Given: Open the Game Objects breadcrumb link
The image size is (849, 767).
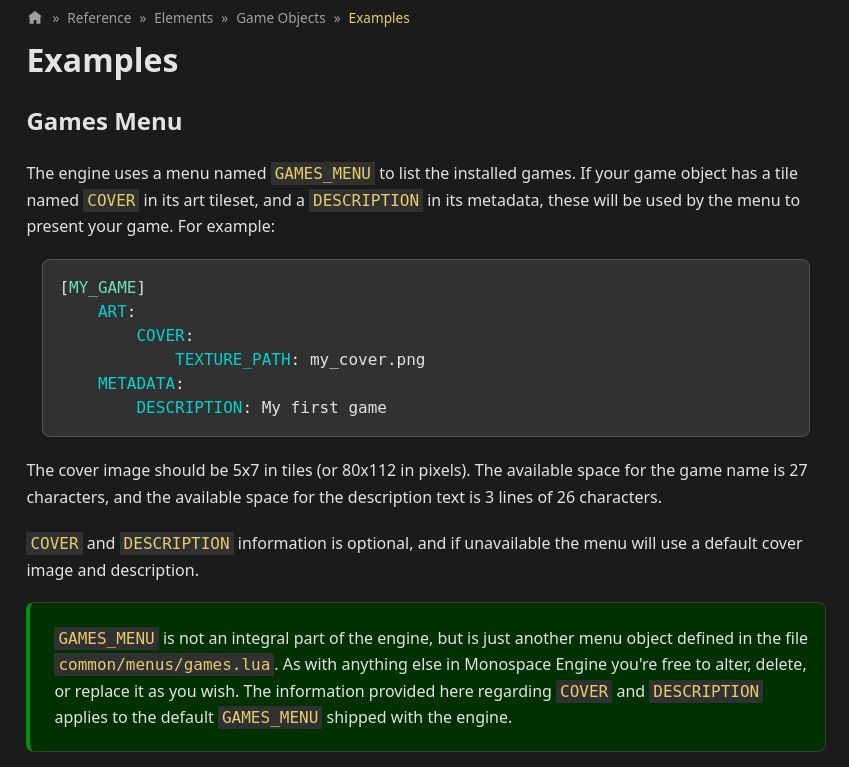Looking at the screenshot, I should tap(280, 18).
